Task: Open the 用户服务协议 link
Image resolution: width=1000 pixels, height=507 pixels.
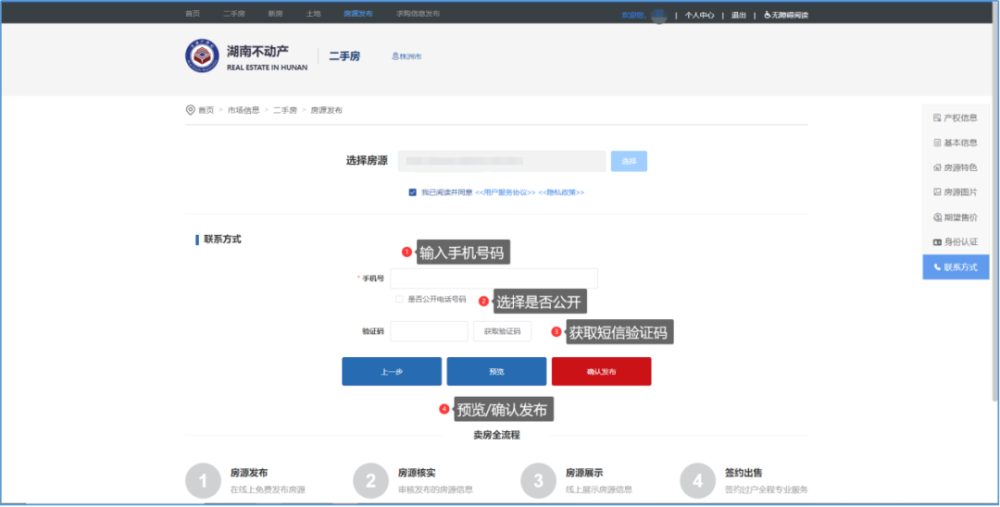Action: point(505,193)
